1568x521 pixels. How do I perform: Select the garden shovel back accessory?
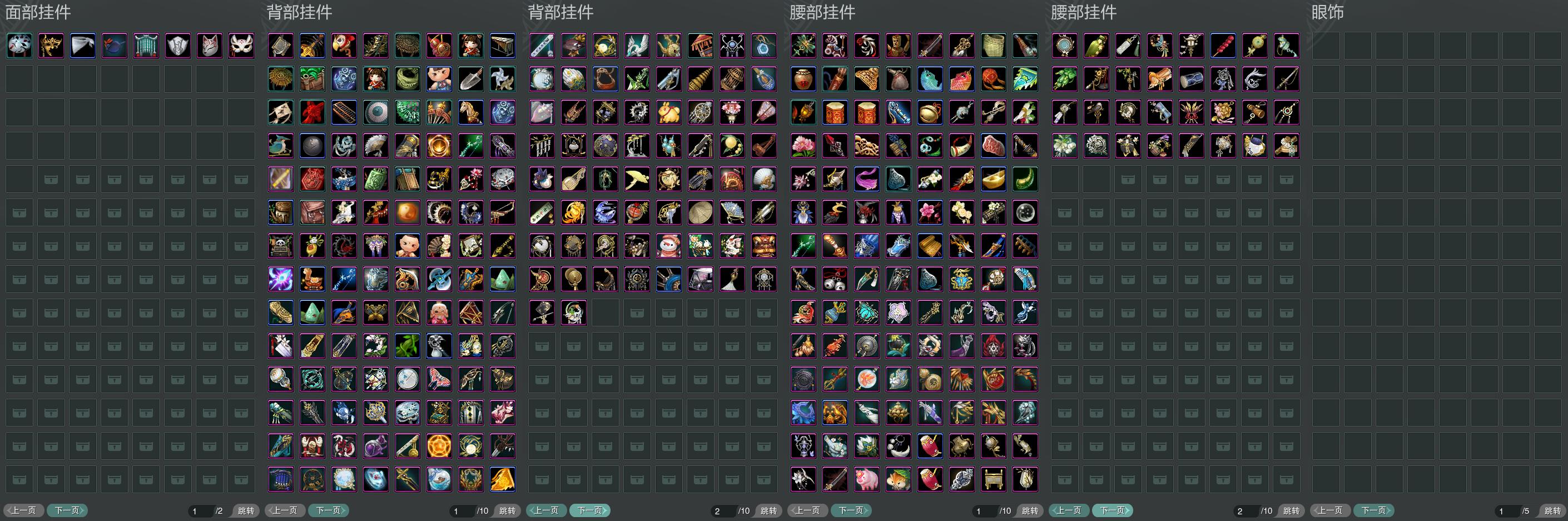[x=471, y=79]
